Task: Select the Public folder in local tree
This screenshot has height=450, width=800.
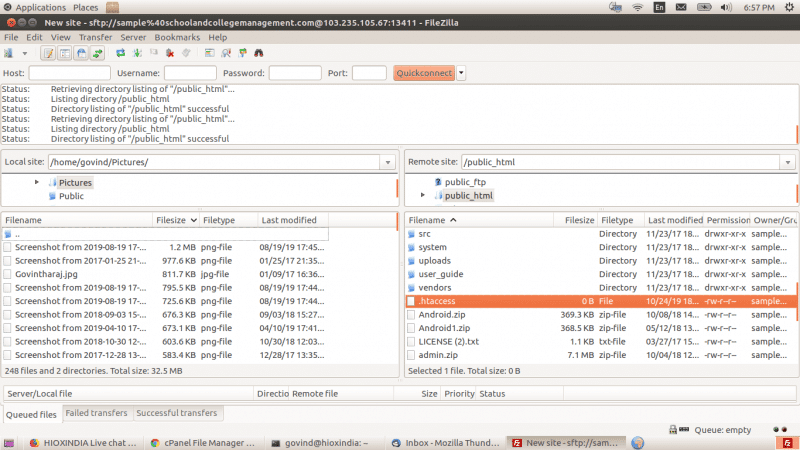Action: click(71, 196)
